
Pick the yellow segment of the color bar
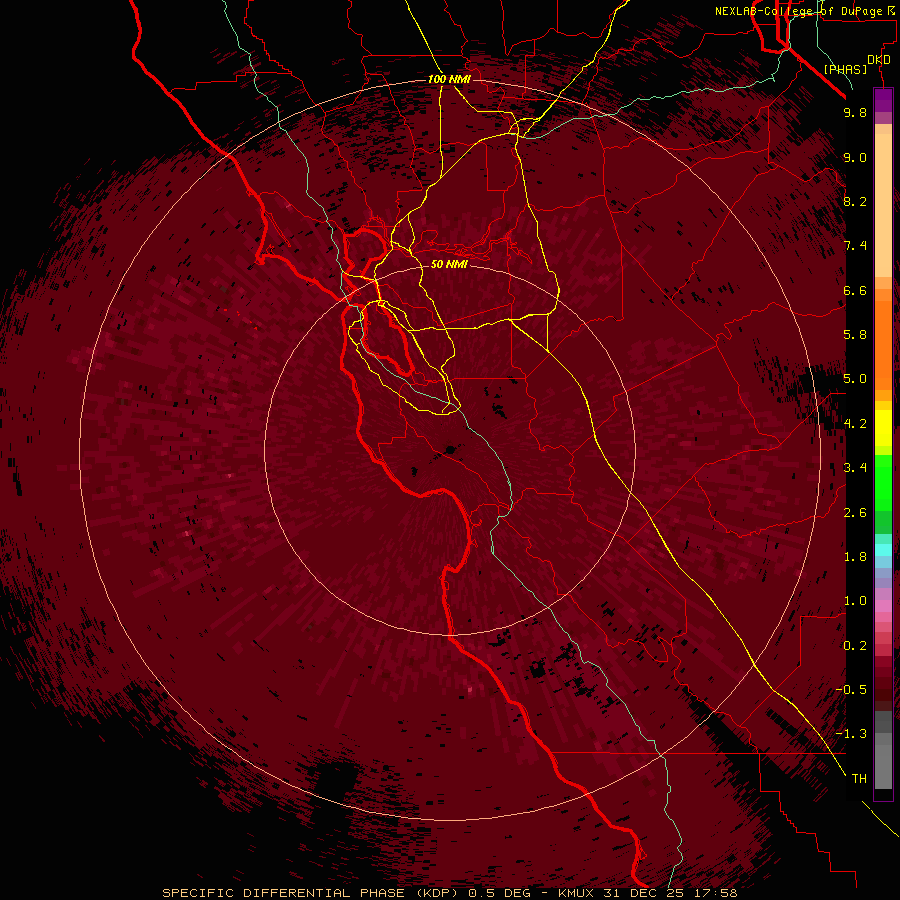pyautogui.click(x=883, y=428)
